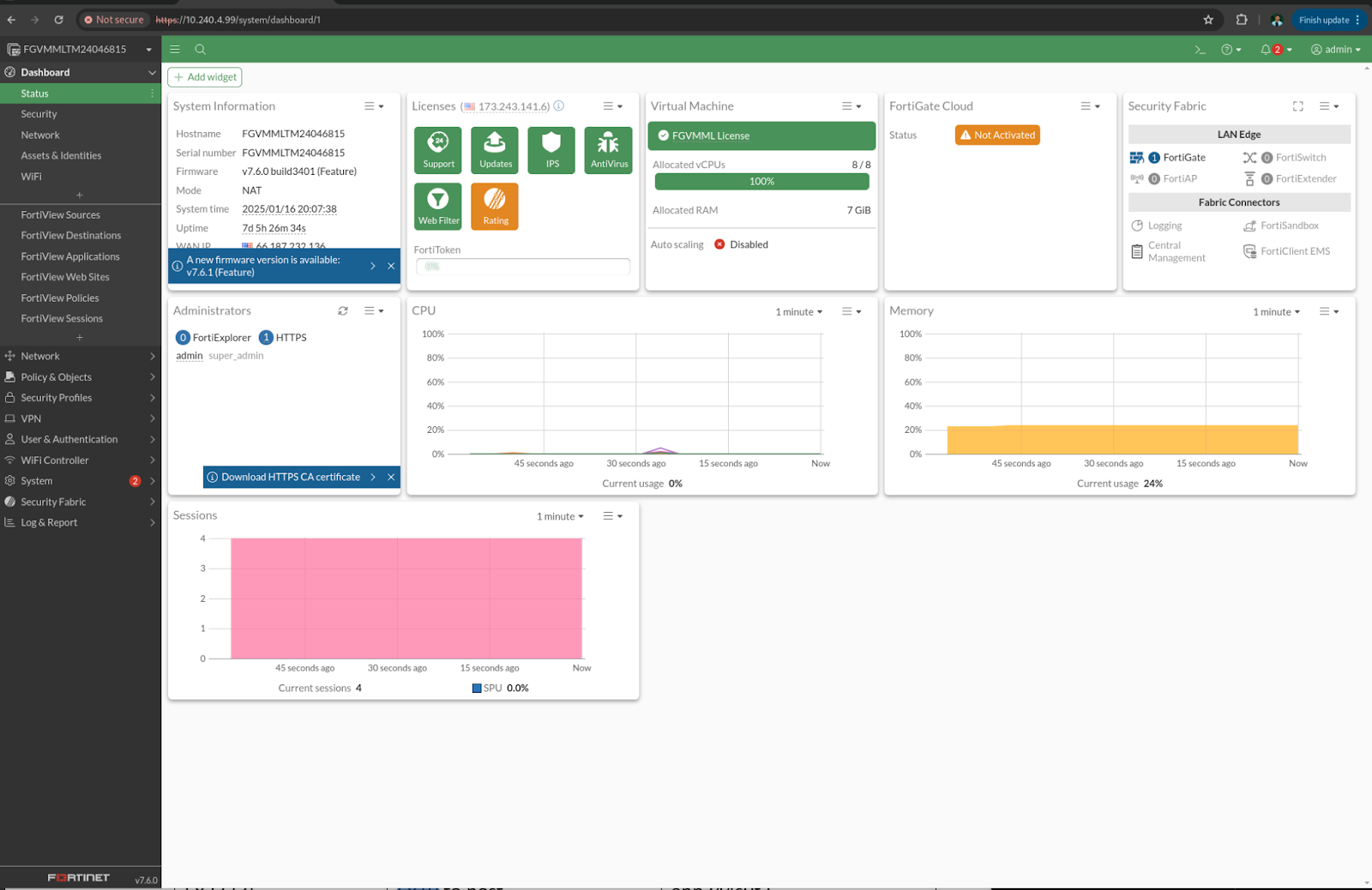
Task: Click the Not Activated status button
Action: pos(997,135)
